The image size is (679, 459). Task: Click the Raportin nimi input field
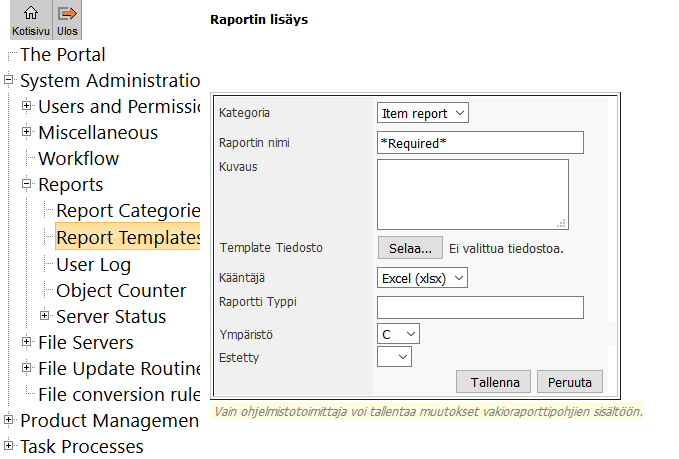pos(480,143)
